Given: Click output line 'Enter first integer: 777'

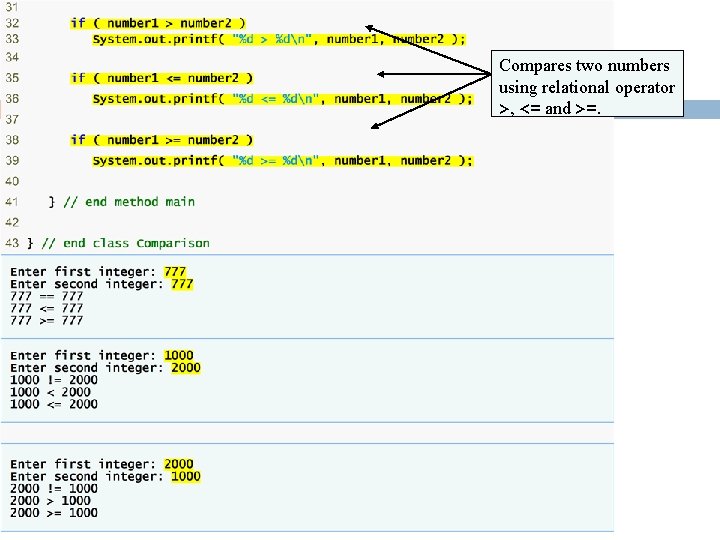Looking at the screenshot, I should point(98,271).
